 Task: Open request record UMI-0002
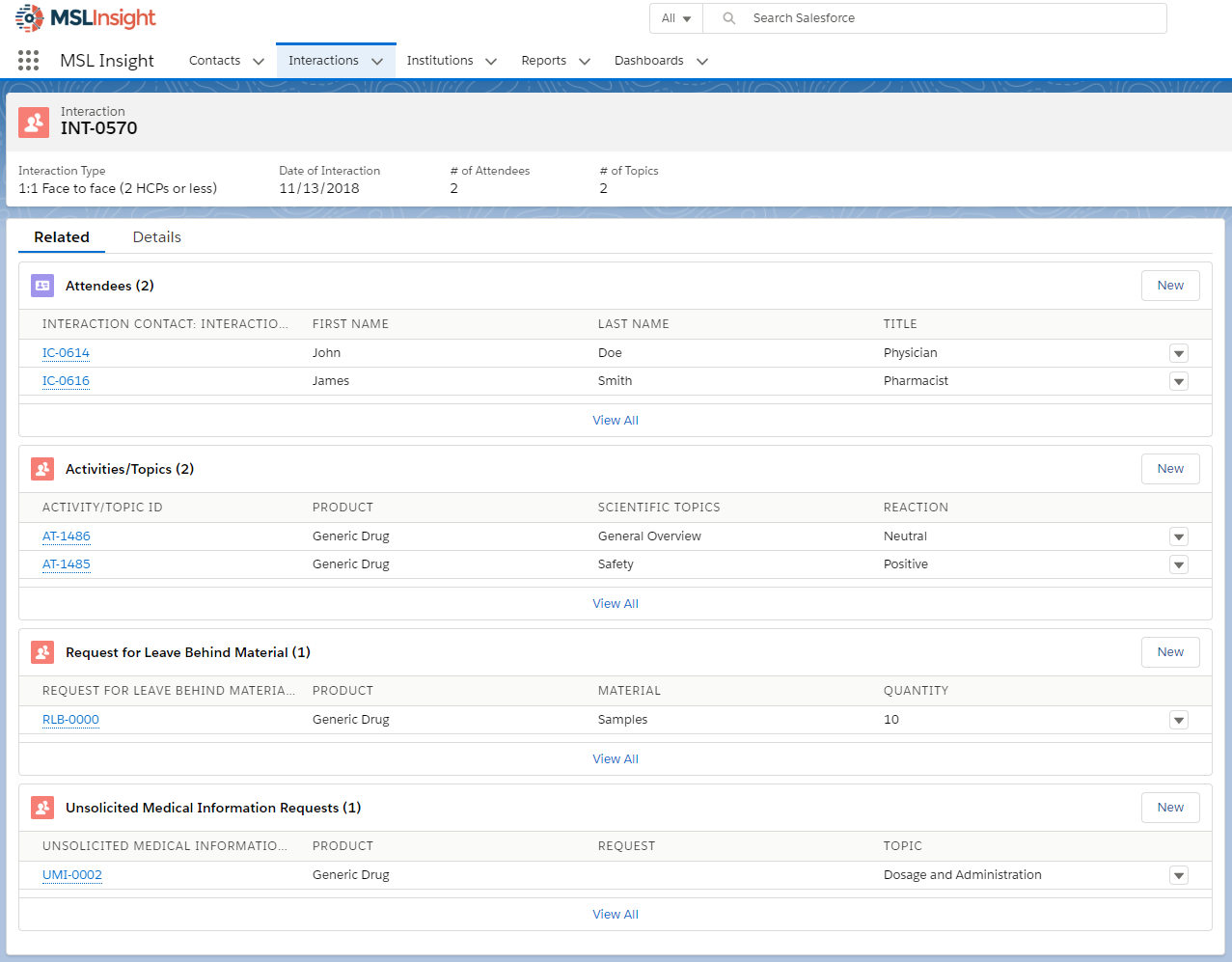click(71, 875)
